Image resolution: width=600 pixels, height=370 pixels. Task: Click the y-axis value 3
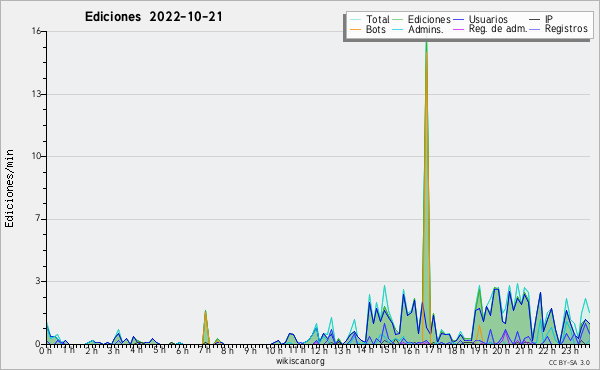[x=38, y=281]
